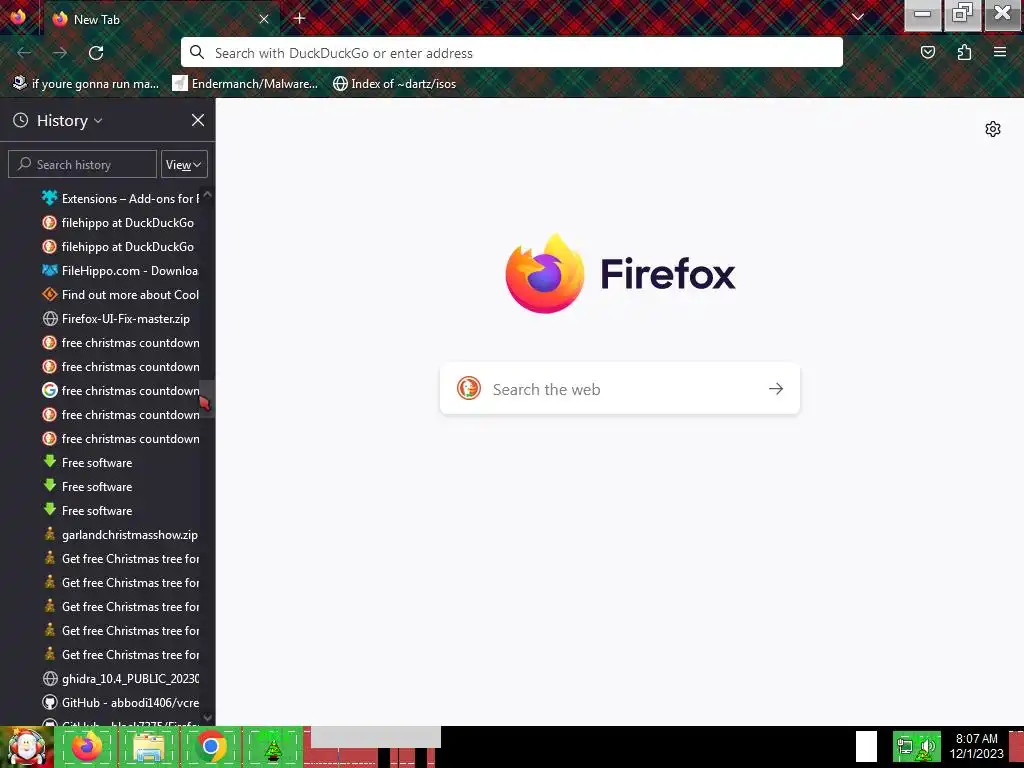The image size is (1024, 768).
Task: Open the taskbar clock showing 8:07 AM
Action: pyautogui.click(x=976, y=746)
